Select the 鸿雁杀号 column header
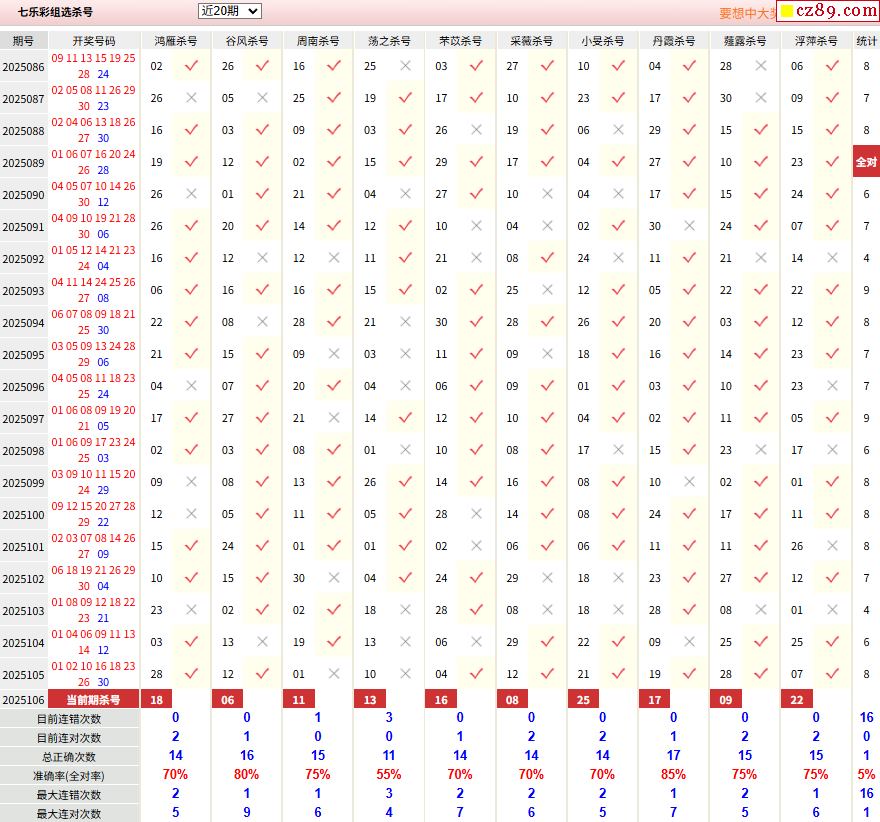880x822 pixels. coord(176,41)
